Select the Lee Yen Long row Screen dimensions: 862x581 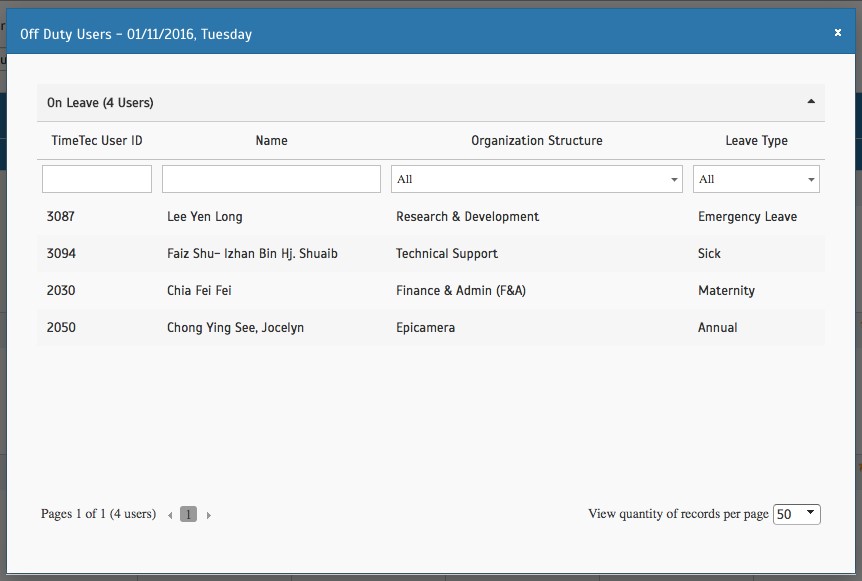coord(431,217)
